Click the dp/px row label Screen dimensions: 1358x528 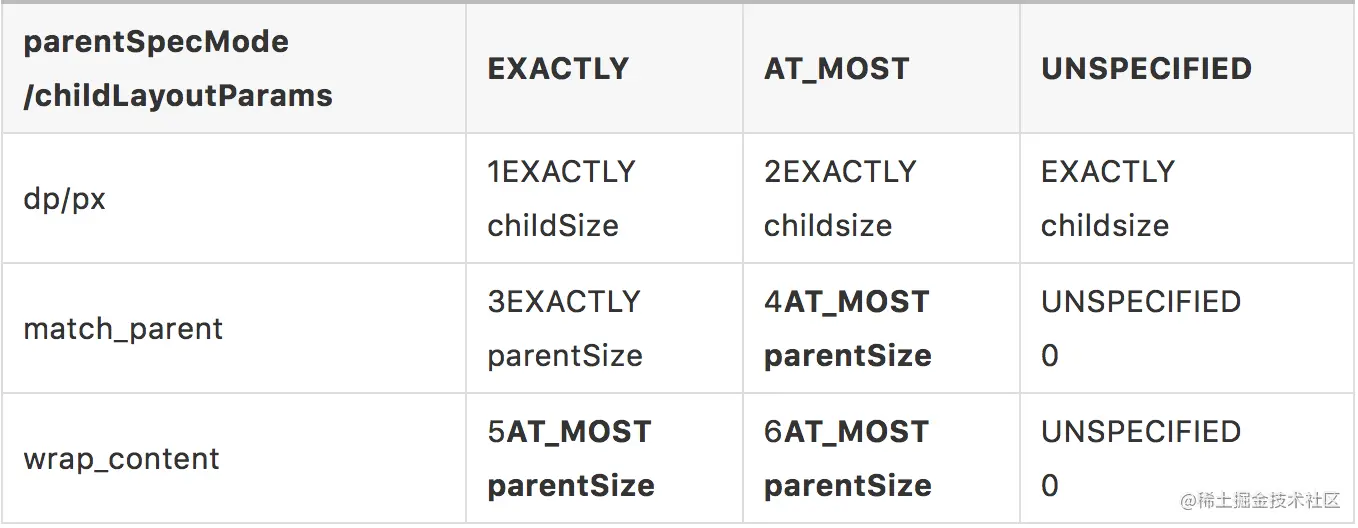coord(64,199)
